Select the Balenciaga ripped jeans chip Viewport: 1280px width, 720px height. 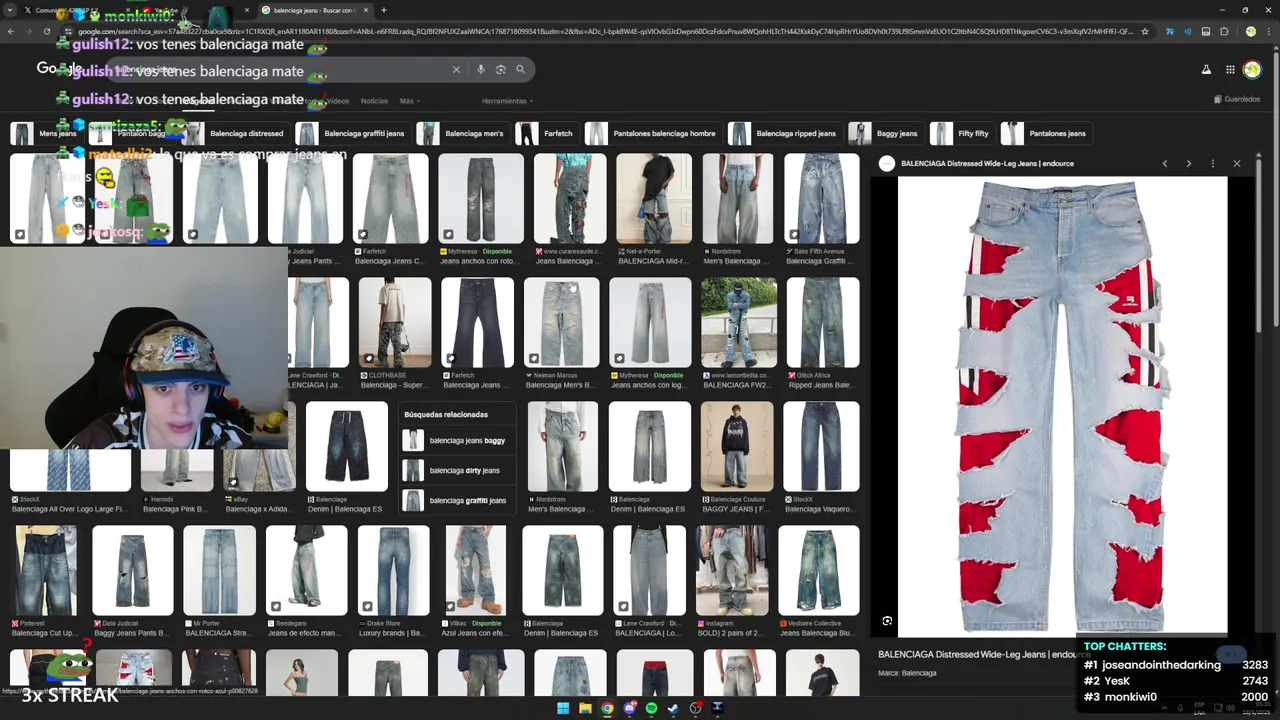[x=785, y=133]
